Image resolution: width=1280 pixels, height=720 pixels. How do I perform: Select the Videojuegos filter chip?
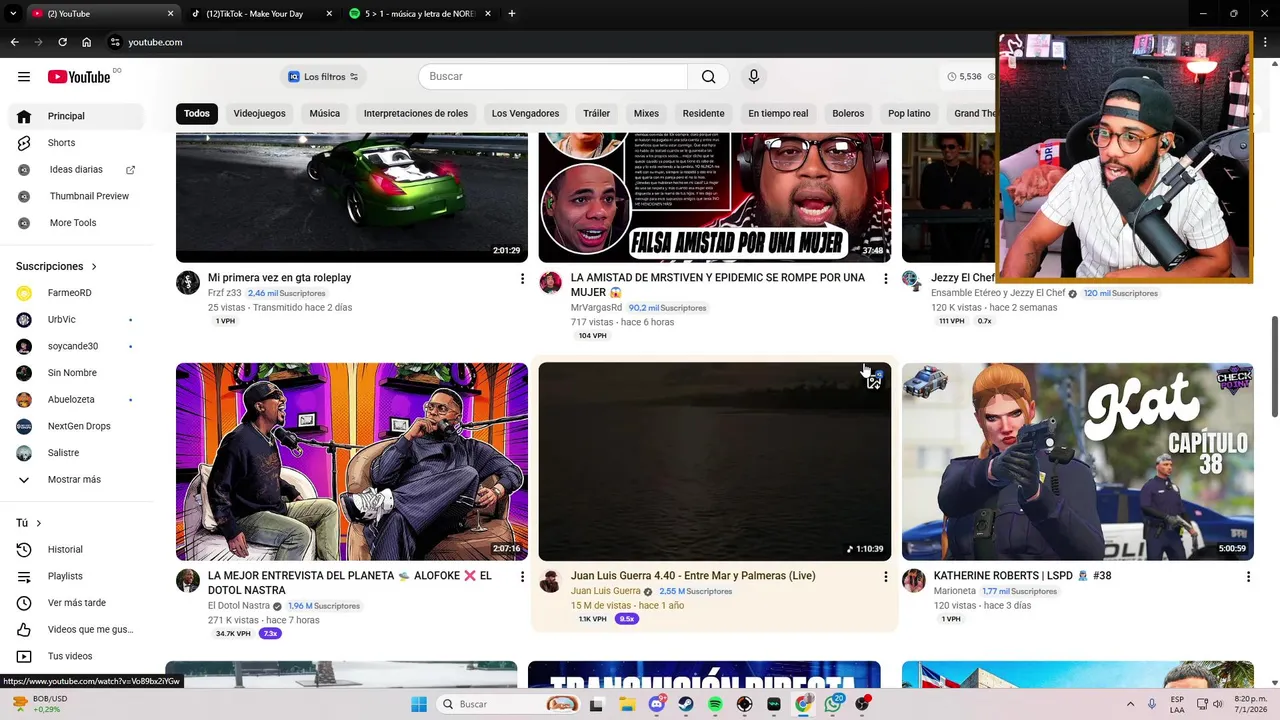(x=259, y=113)
